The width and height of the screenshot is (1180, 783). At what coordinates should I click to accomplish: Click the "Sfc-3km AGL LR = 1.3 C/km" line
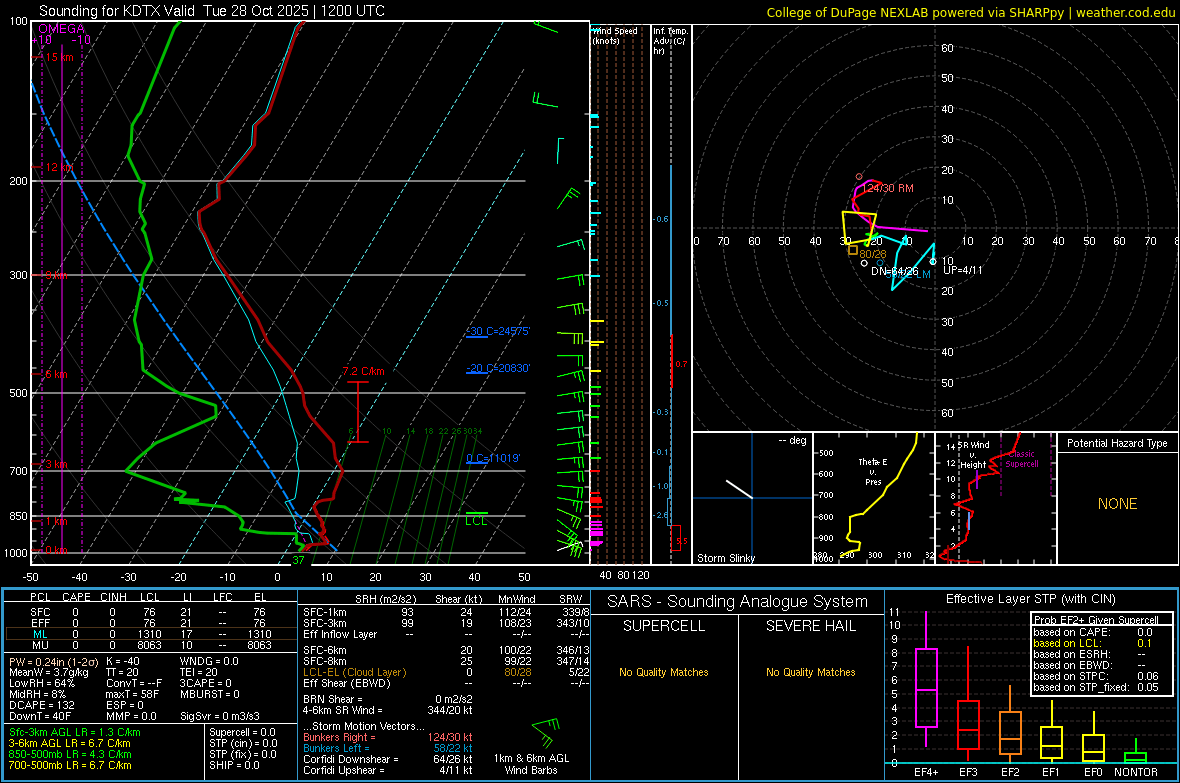point(75,733)
